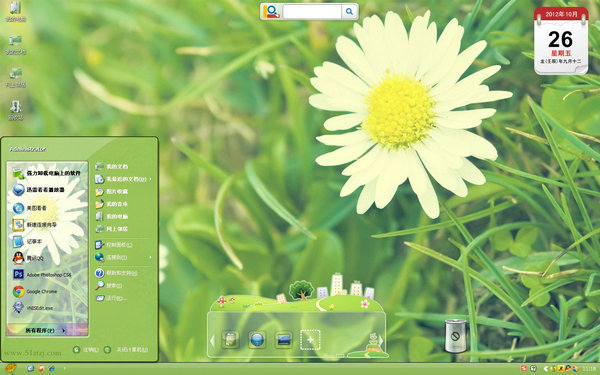Viewport: 600px width, 375px height.
Task: Click the flower Start button on taskbar
Action: [10, 368]
